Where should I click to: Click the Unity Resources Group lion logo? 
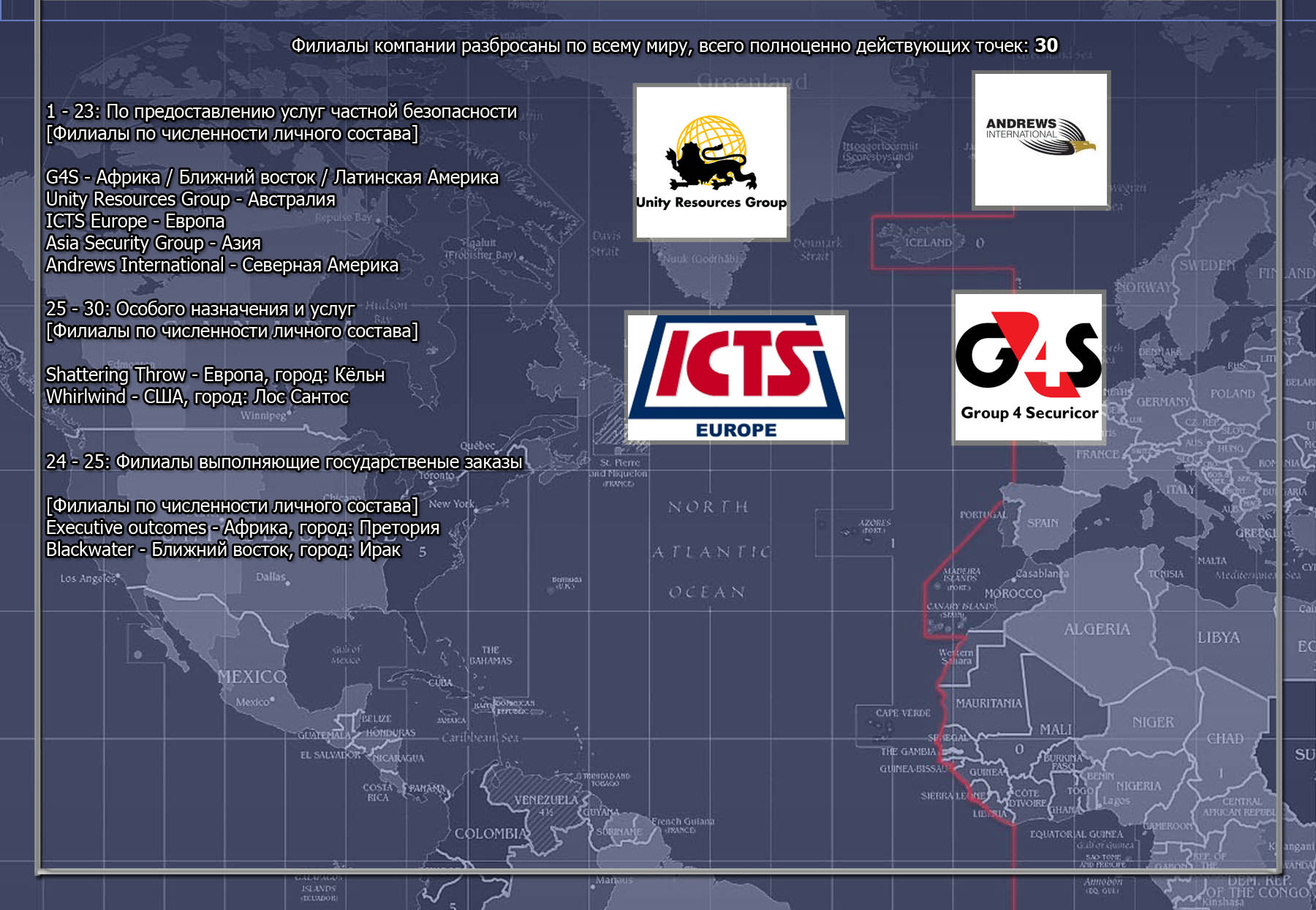click(711, 162)
